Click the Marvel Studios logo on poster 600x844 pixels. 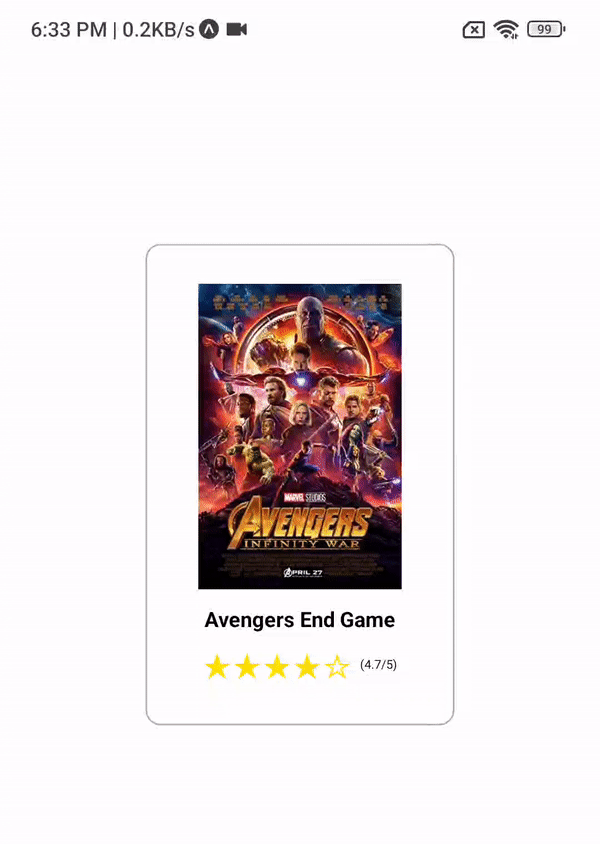(x=305, y=497)
